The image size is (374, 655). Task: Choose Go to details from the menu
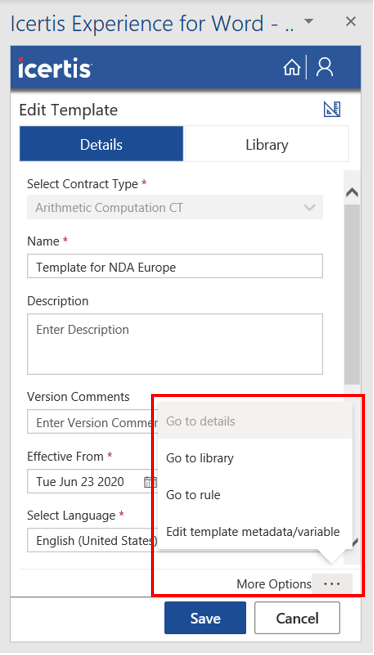point(255,421)
